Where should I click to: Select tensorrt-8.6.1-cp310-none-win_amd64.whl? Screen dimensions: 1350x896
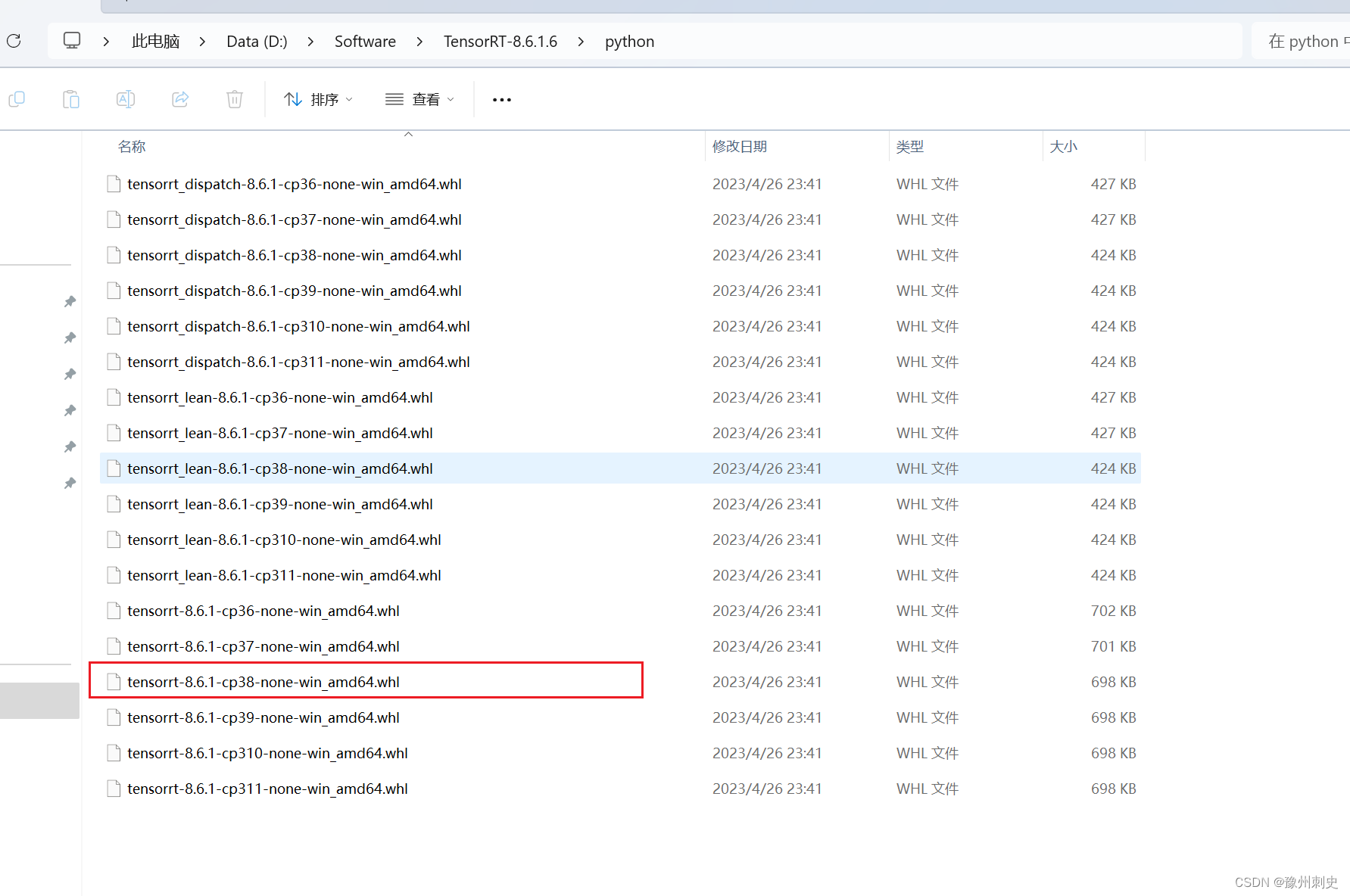coord(620,753)
